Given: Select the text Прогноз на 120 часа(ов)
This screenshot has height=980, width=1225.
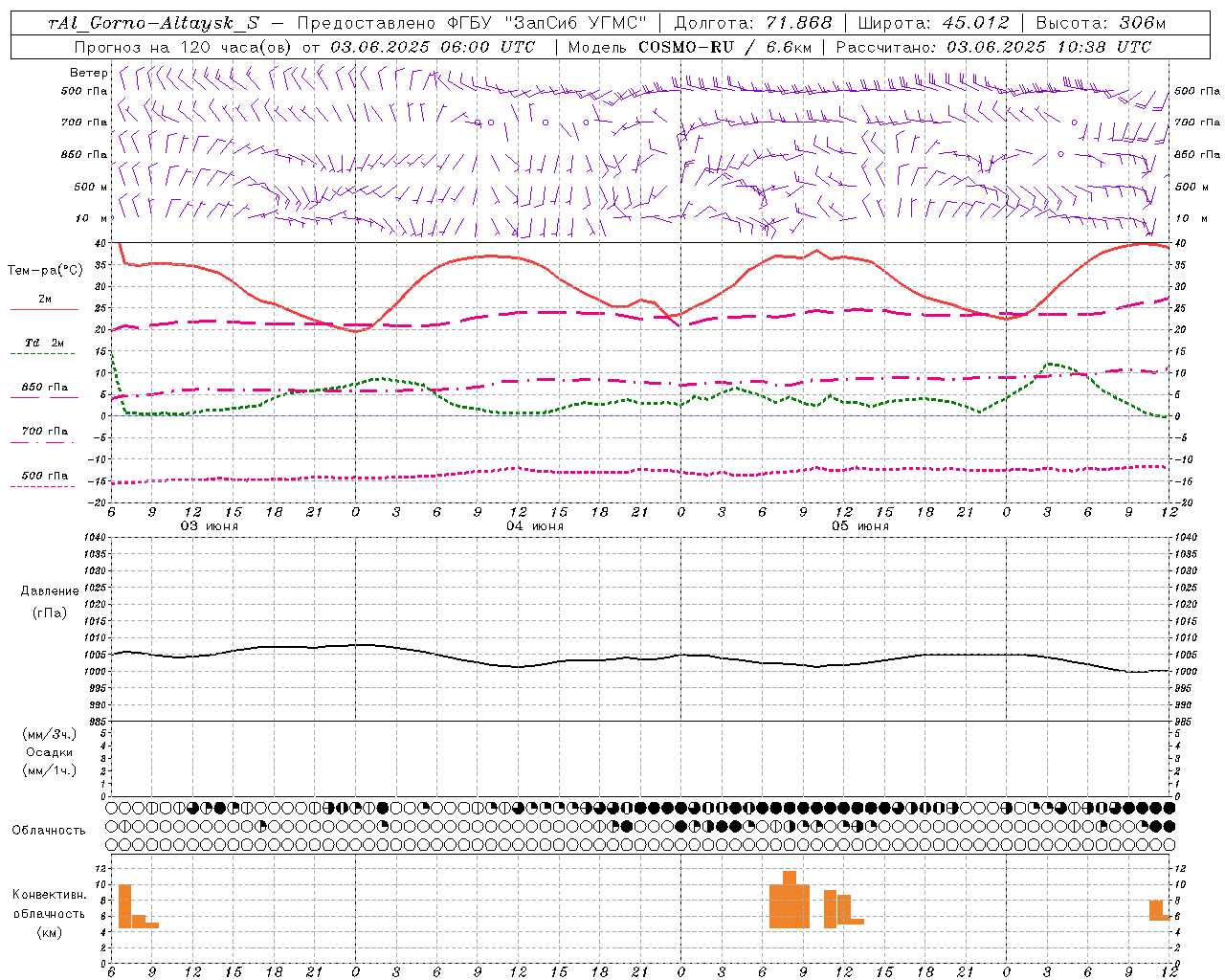Looking at the screenshot, I should (184, 47).
